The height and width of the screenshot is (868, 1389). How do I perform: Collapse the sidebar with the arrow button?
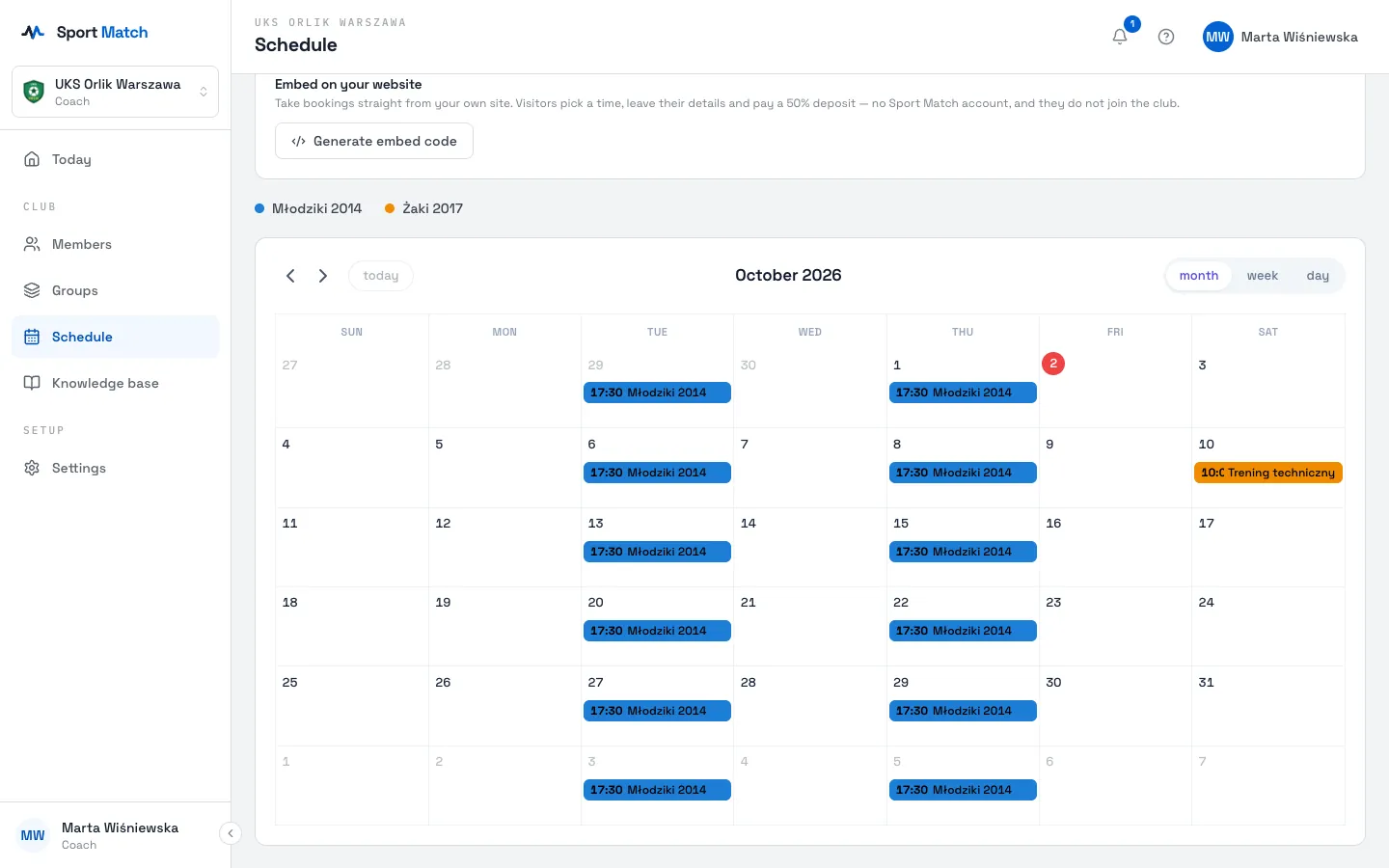pyautogui.click(x=231, y=833)
